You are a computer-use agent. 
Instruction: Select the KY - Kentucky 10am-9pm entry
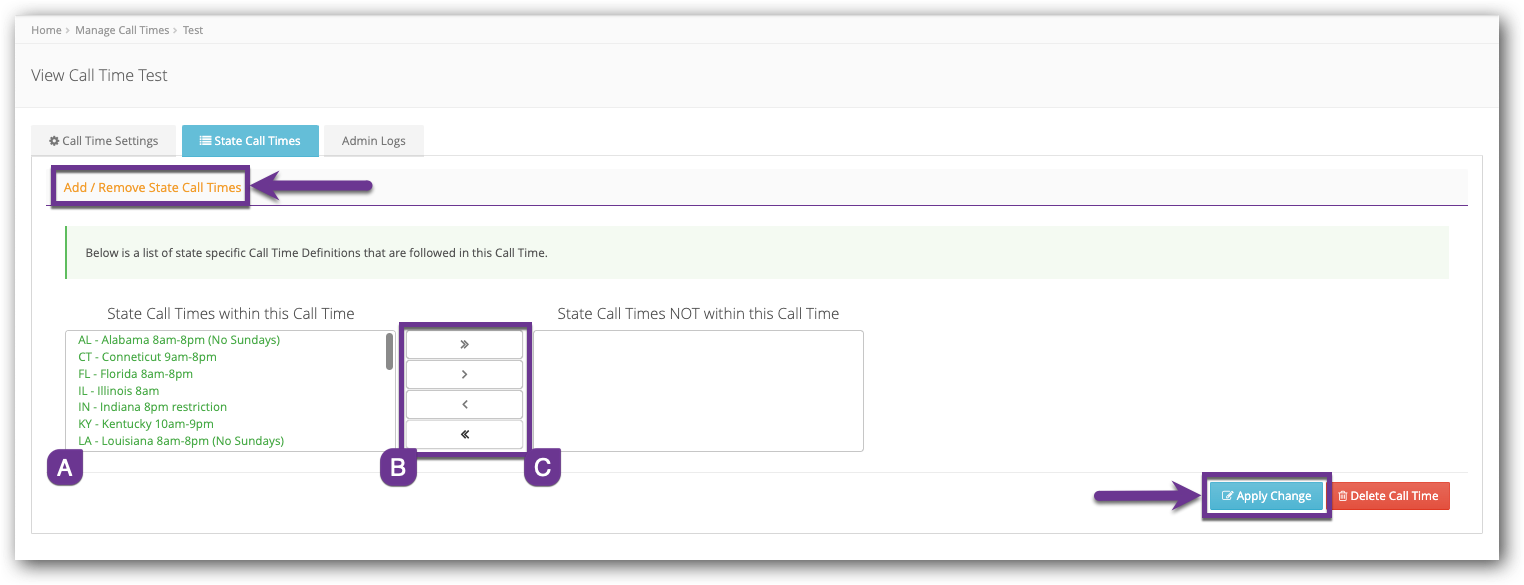(146, 423)
